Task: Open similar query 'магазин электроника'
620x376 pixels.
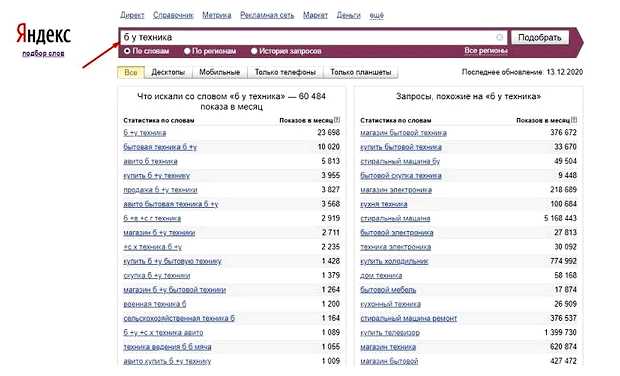Action: pyautogui.click(x=396, y=190)
